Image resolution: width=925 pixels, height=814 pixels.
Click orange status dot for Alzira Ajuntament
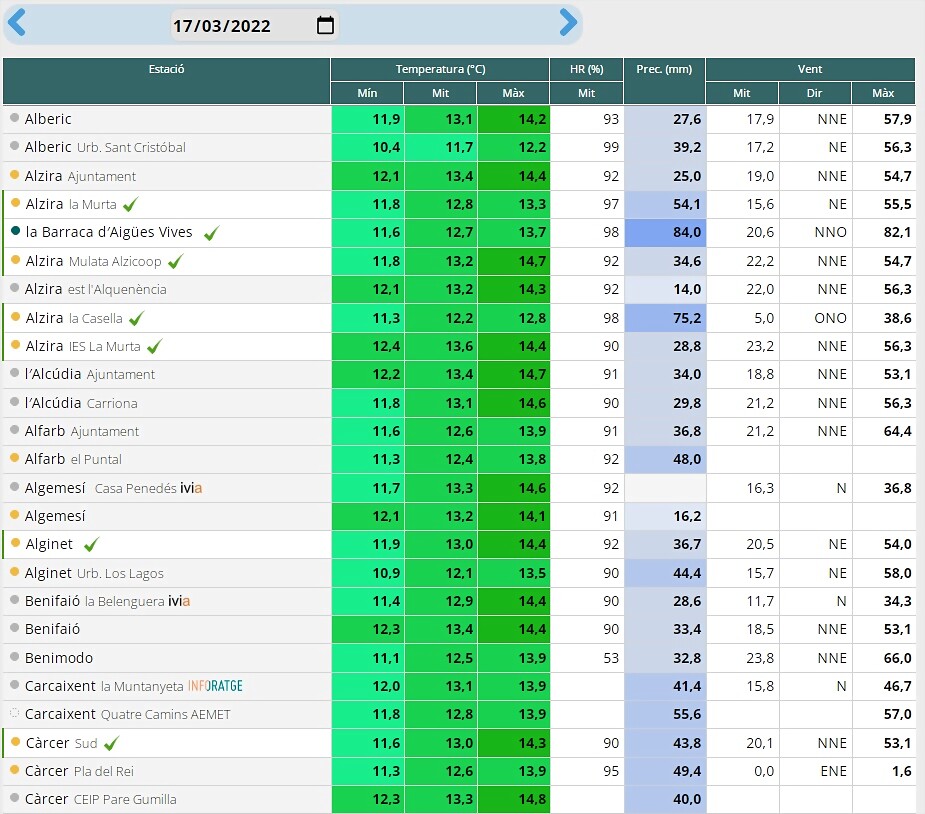coord(15,175)
